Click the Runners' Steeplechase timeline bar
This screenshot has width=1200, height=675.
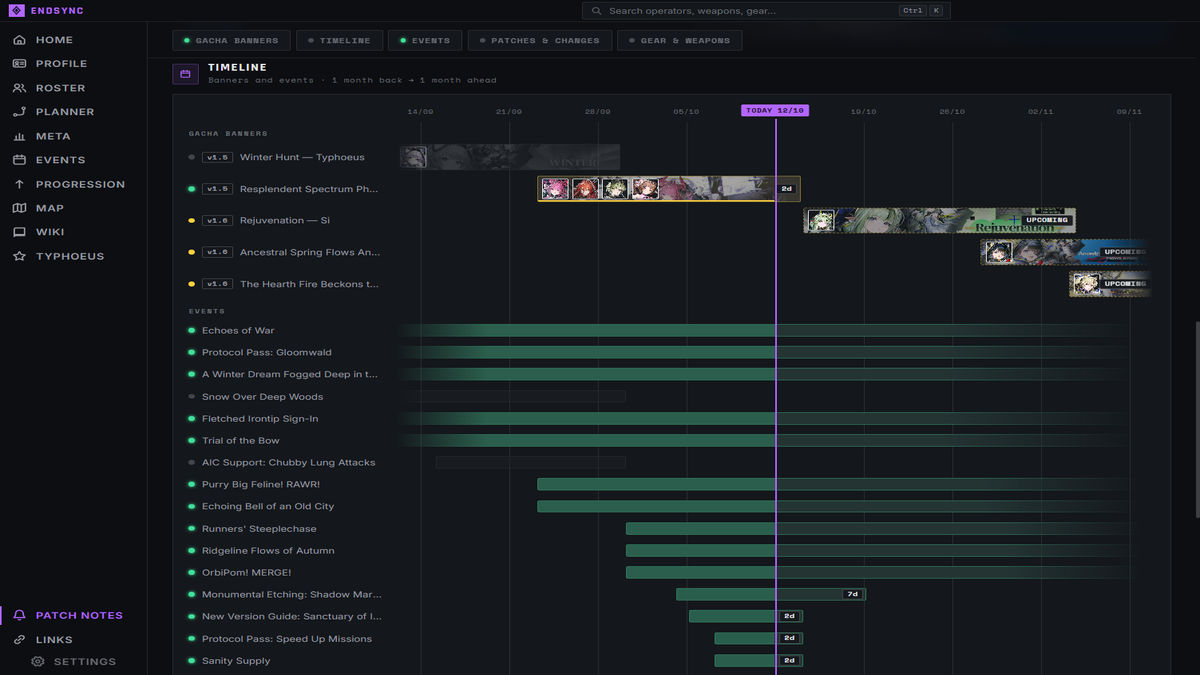884,529
